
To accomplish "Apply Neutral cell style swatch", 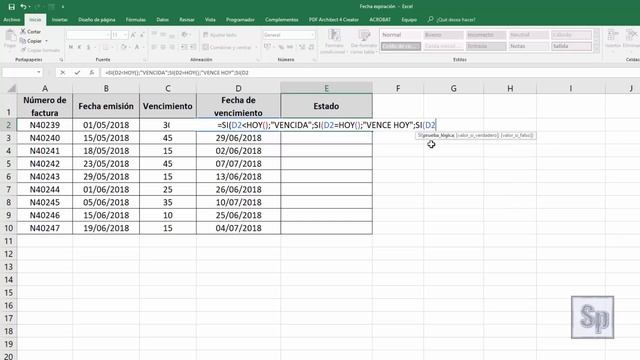I will pyautogui.click(x=529, y=35).
